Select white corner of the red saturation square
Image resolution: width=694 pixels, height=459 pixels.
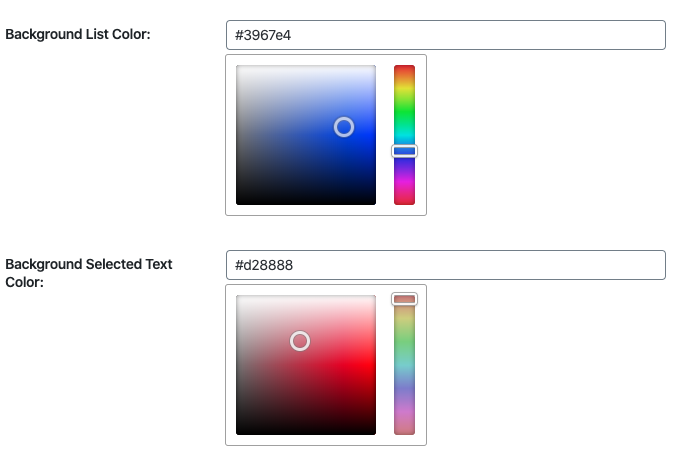point(238,297)
